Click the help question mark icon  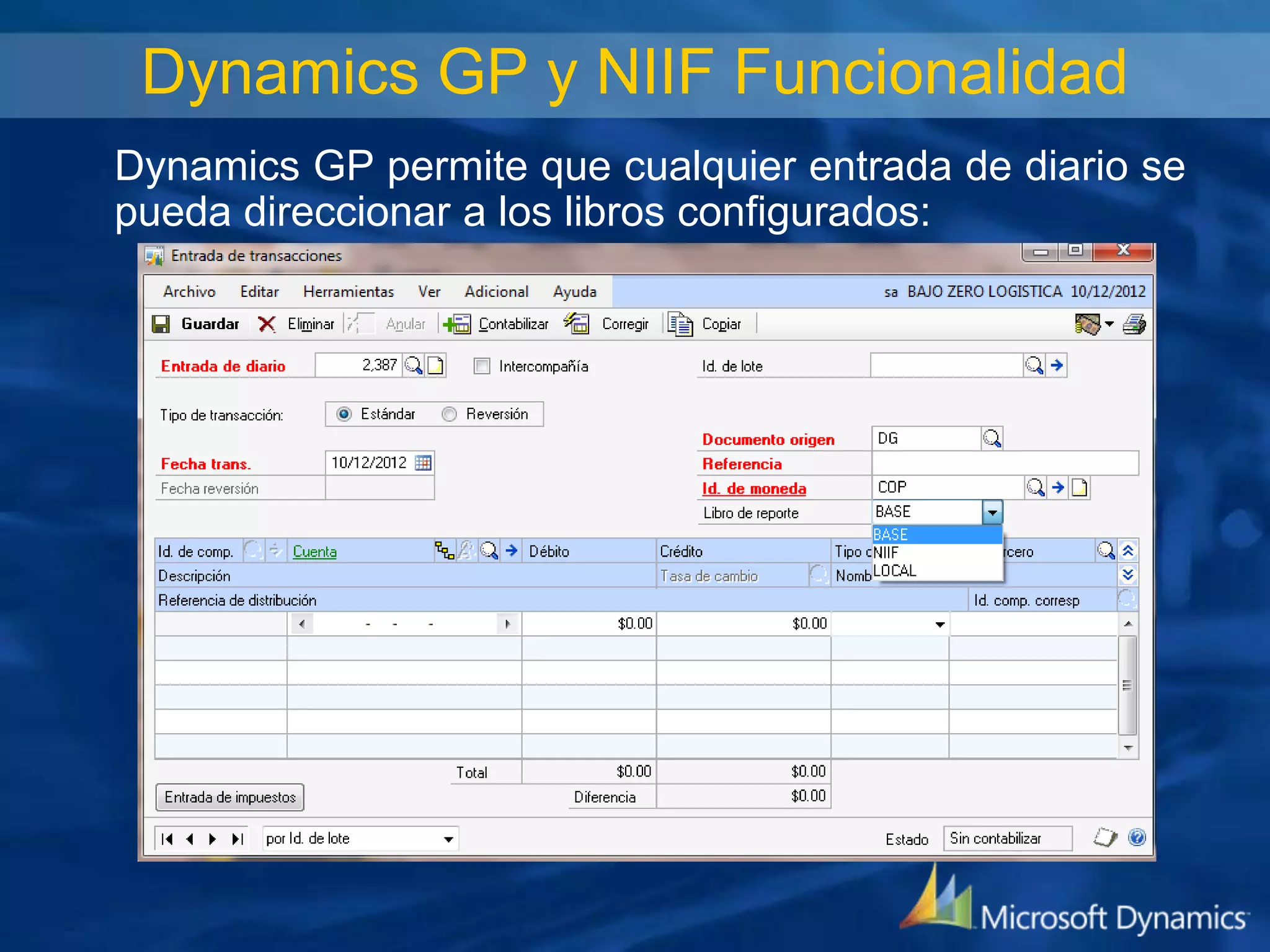click(x=1137, y=837)
